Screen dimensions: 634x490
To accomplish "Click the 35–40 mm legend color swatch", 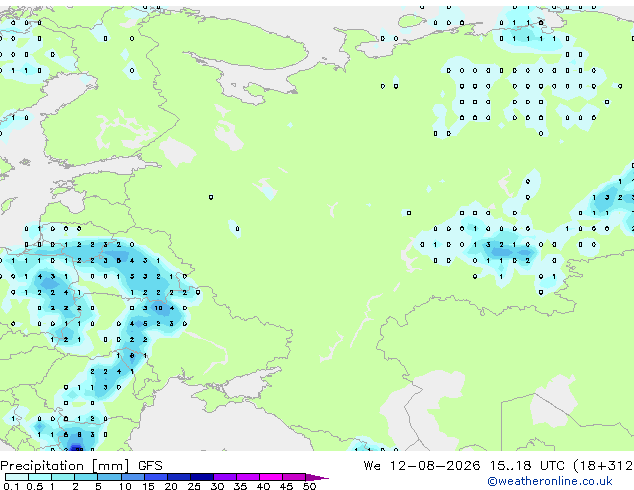I will point(247,477).
